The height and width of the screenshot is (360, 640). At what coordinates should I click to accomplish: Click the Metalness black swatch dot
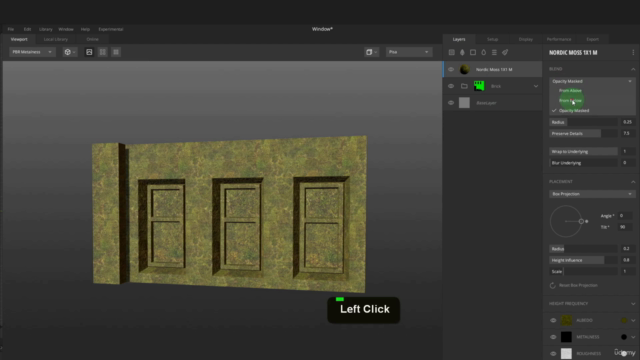click(624, 337)
